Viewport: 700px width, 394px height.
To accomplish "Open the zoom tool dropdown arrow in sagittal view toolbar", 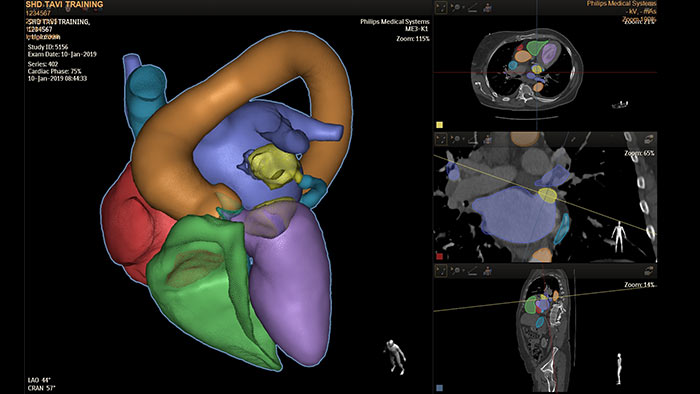I will coord(464,271).
